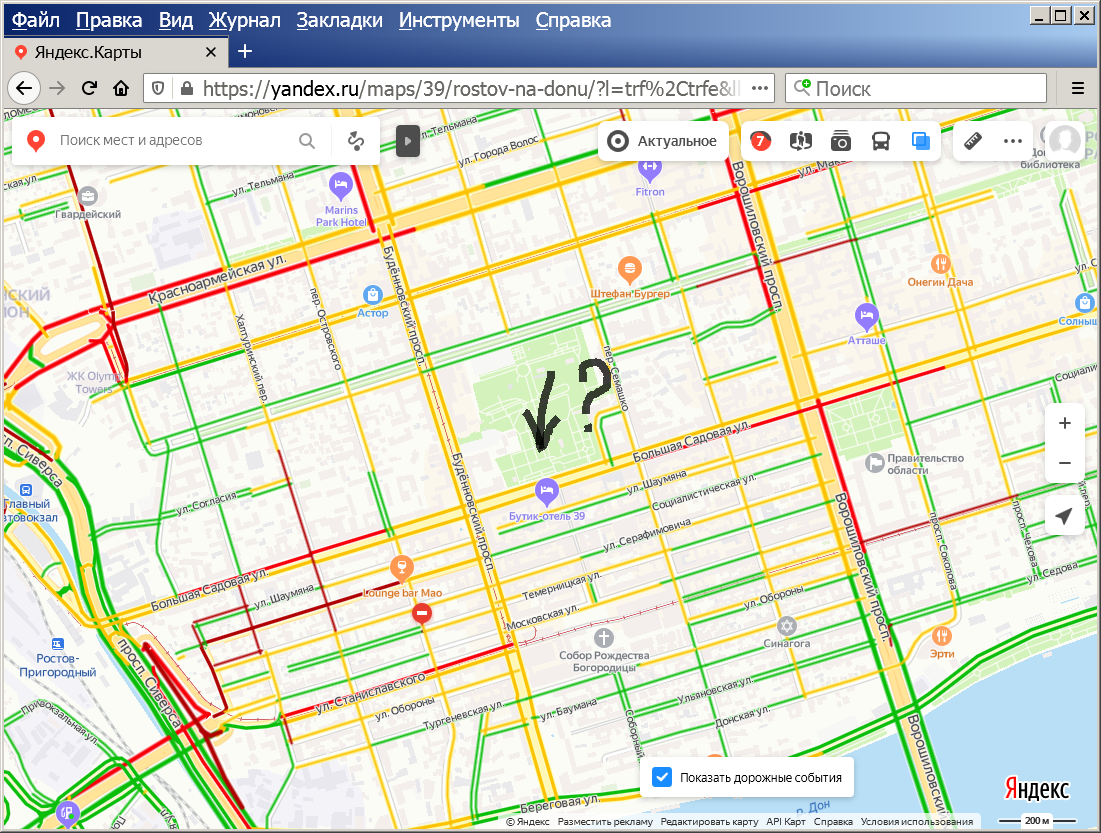This screenshot has height=833, width=1101.
Task: Open the user profile avatar
Action: (x=1064, y=140)
